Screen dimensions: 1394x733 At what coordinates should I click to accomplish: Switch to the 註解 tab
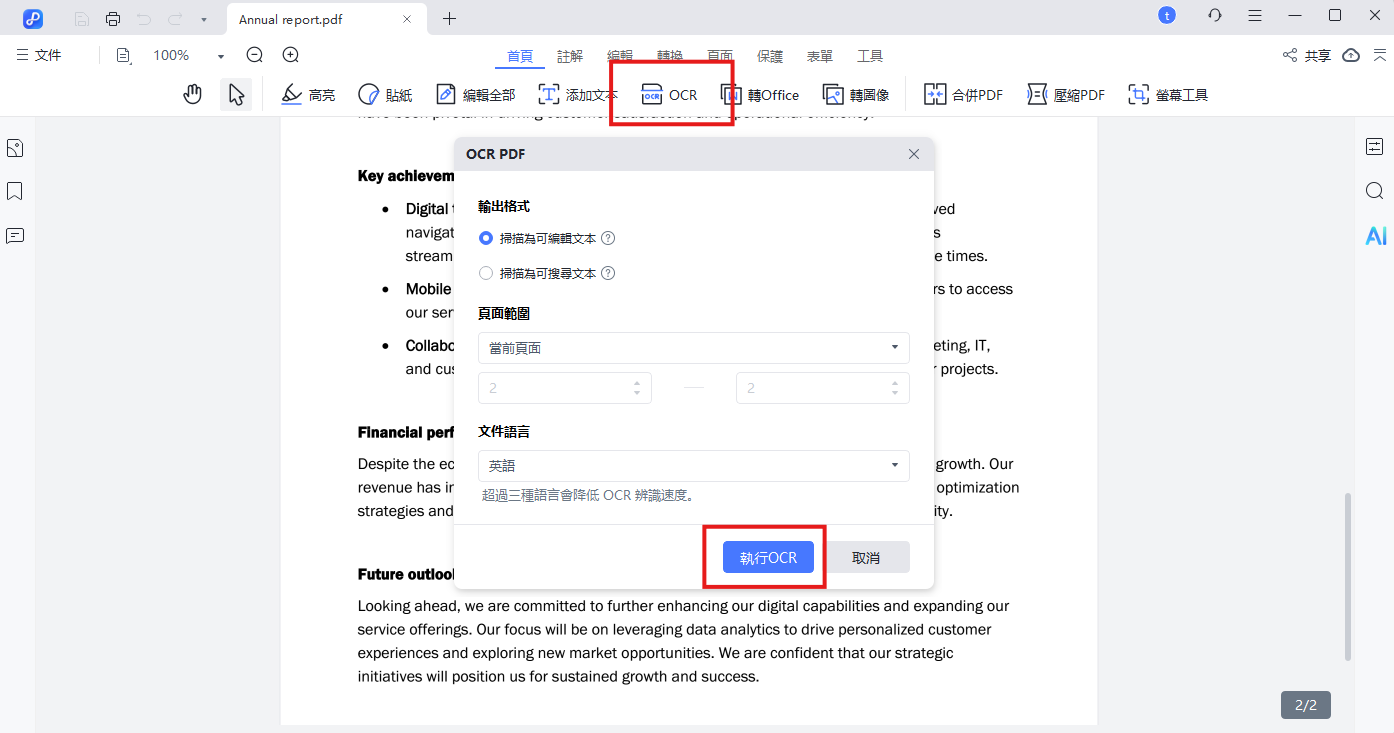570,56
